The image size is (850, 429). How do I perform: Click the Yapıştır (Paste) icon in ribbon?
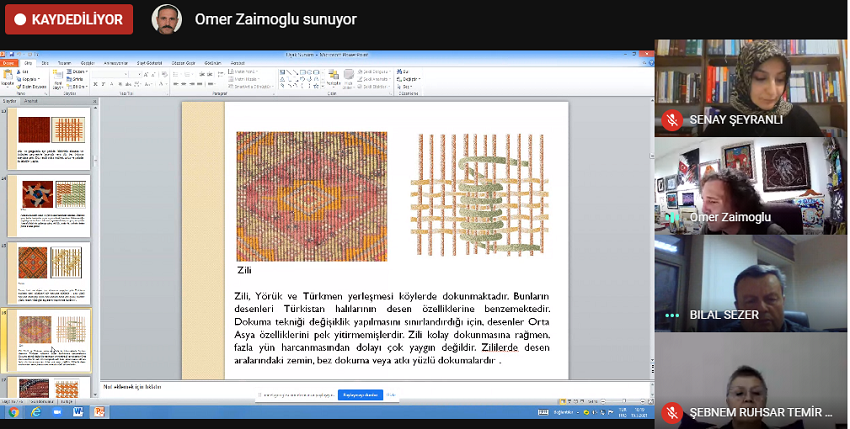[7, 77]
